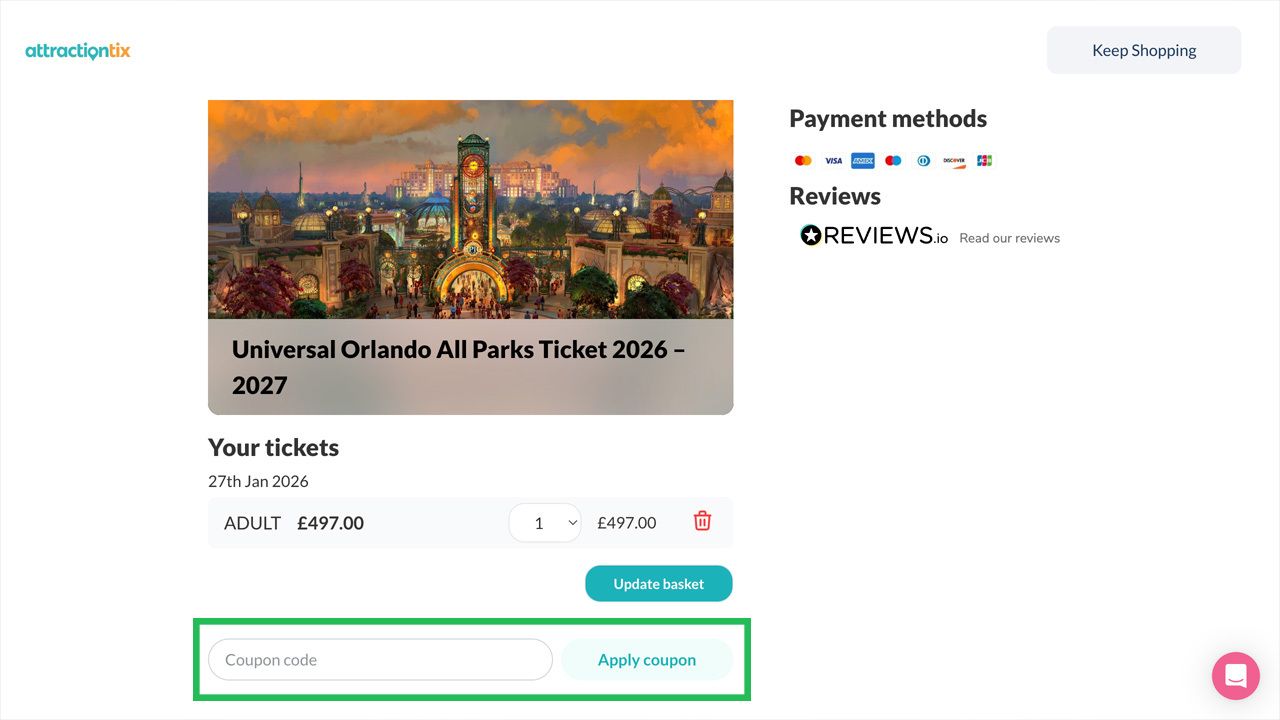The height and width of the screenshot is (720, 1280).
Task: Click the Keep Shopping button
Action: 1143,49
